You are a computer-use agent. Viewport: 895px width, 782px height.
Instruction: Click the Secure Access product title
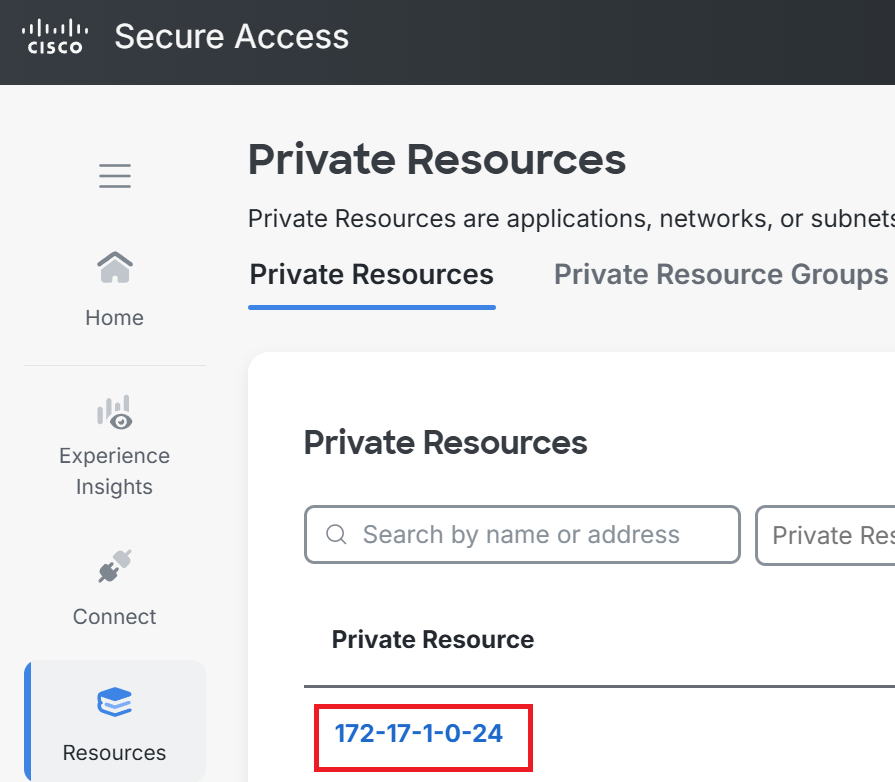tap(231, 37)
